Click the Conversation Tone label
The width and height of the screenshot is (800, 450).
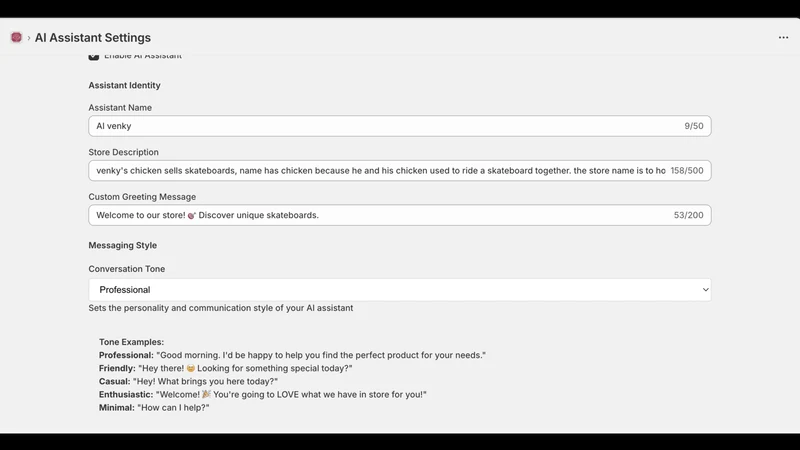pos(127,269)
